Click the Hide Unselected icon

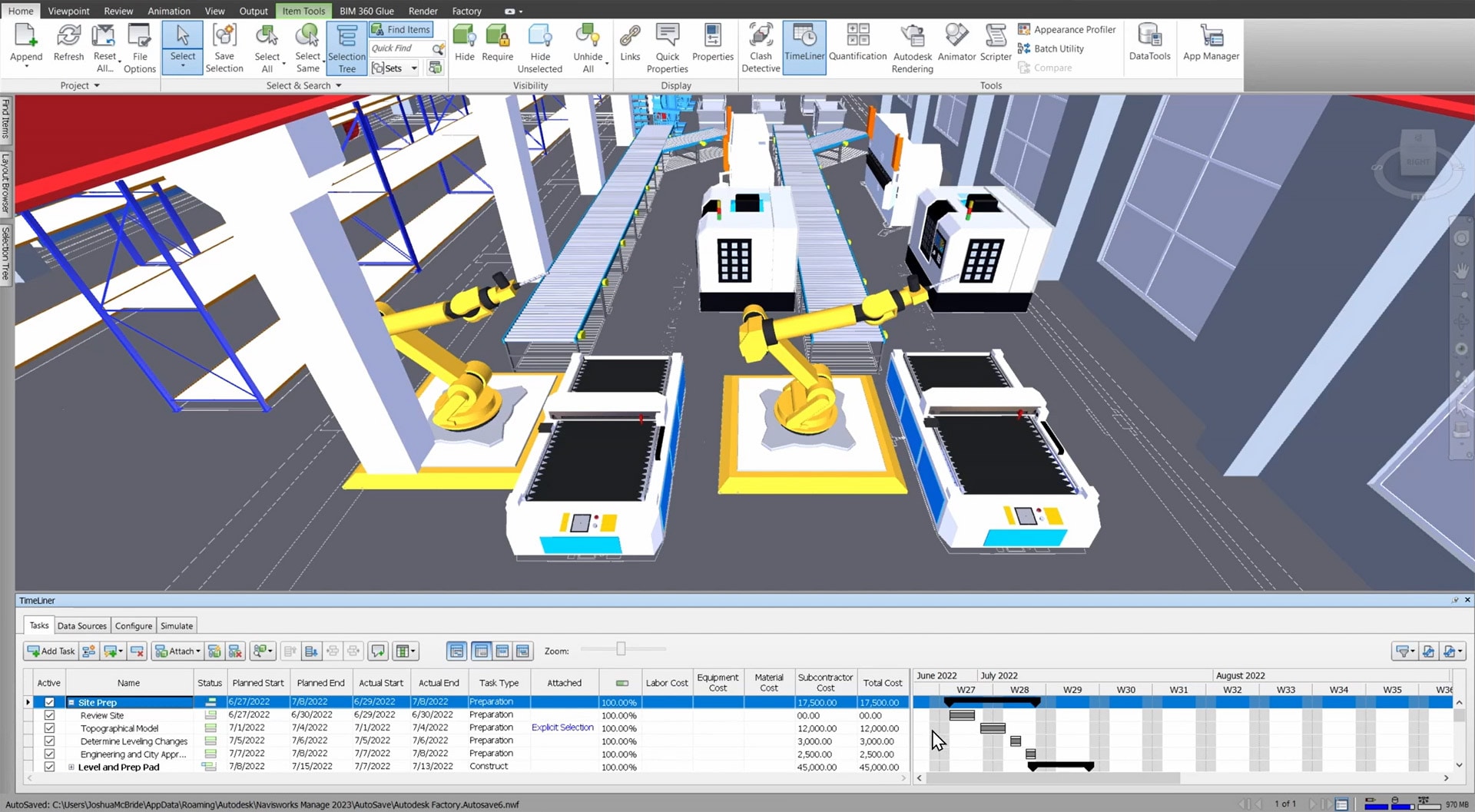point(539,48)
